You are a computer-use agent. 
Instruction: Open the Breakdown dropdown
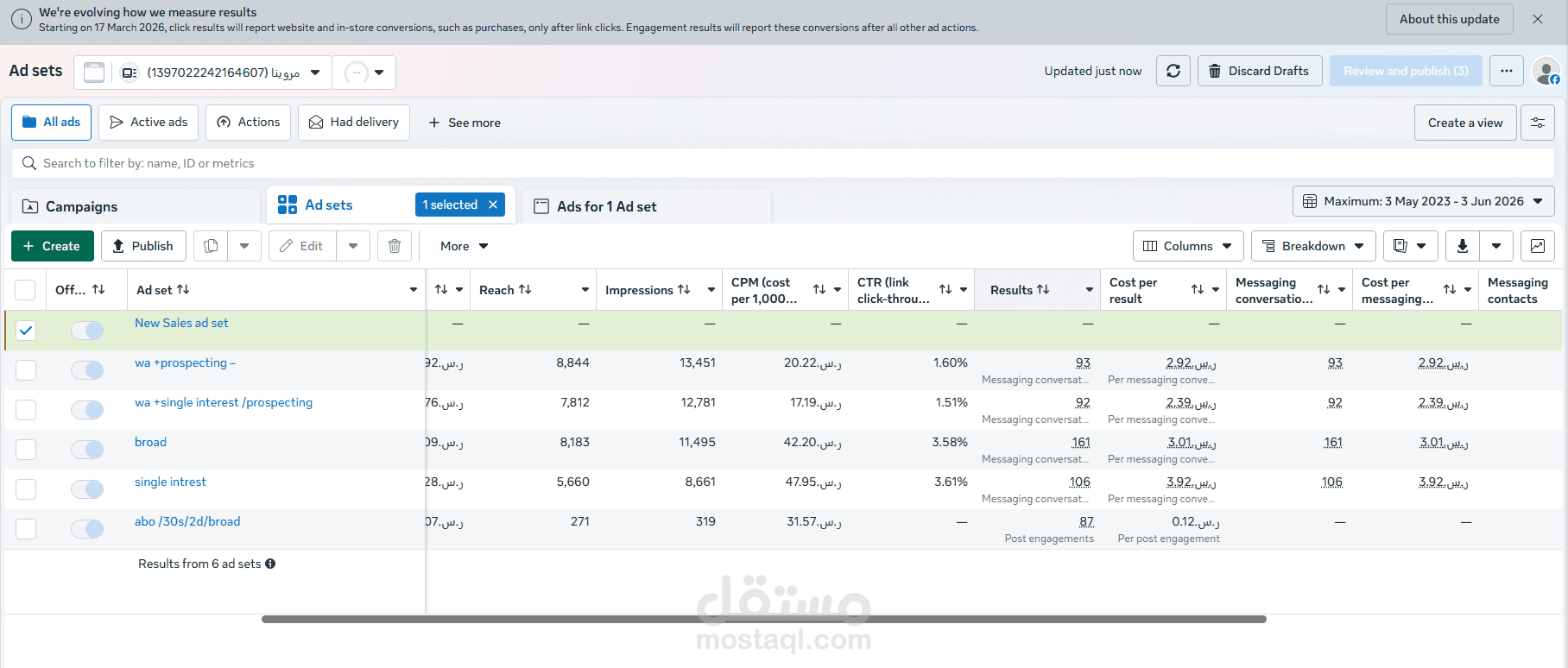point(1313,246)
